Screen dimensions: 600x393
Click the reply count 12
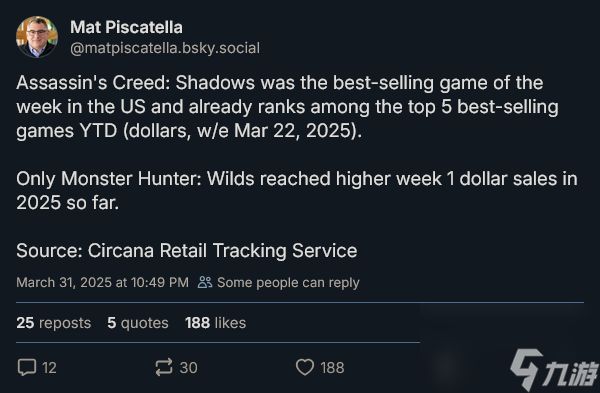[x=49, y=368]
